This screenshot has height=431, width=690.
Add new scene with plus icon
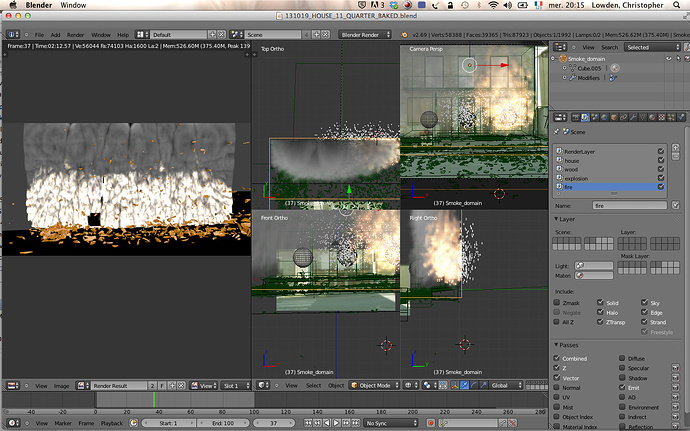(x=316, y=34)
